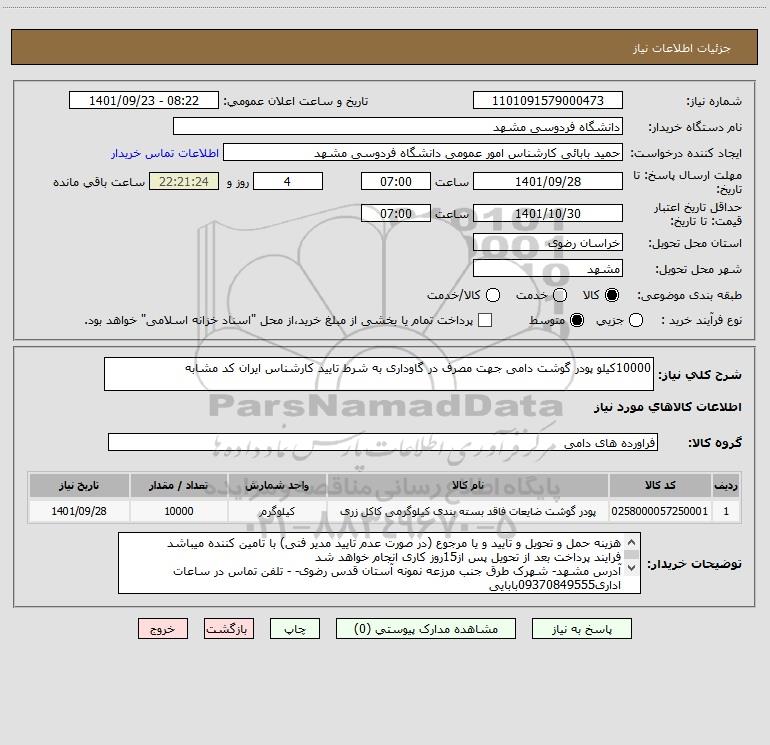The height and width of the screenshot is (745, 770).
Task: Click the گروه کالا field
Action: click(383, 442)
